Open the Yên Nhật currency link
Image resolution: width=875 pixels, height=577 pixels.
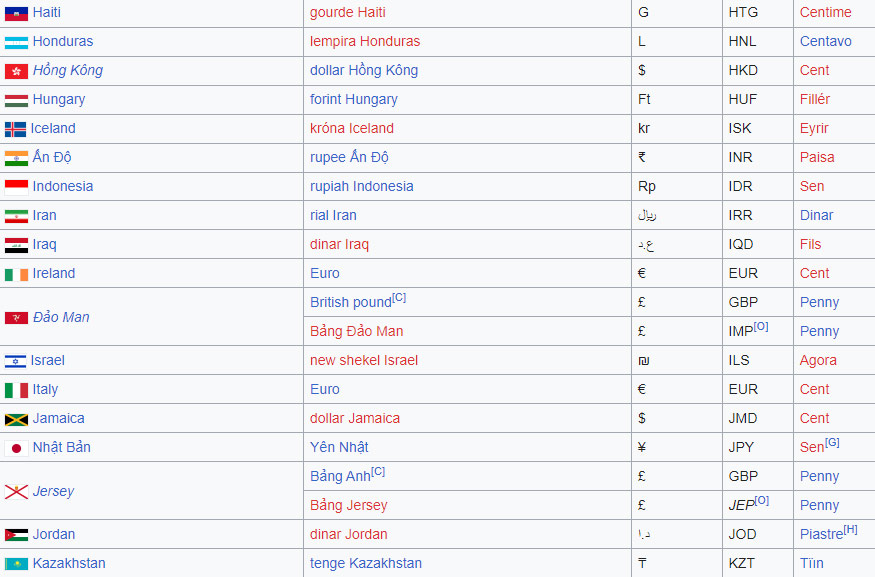pos(339,448)
